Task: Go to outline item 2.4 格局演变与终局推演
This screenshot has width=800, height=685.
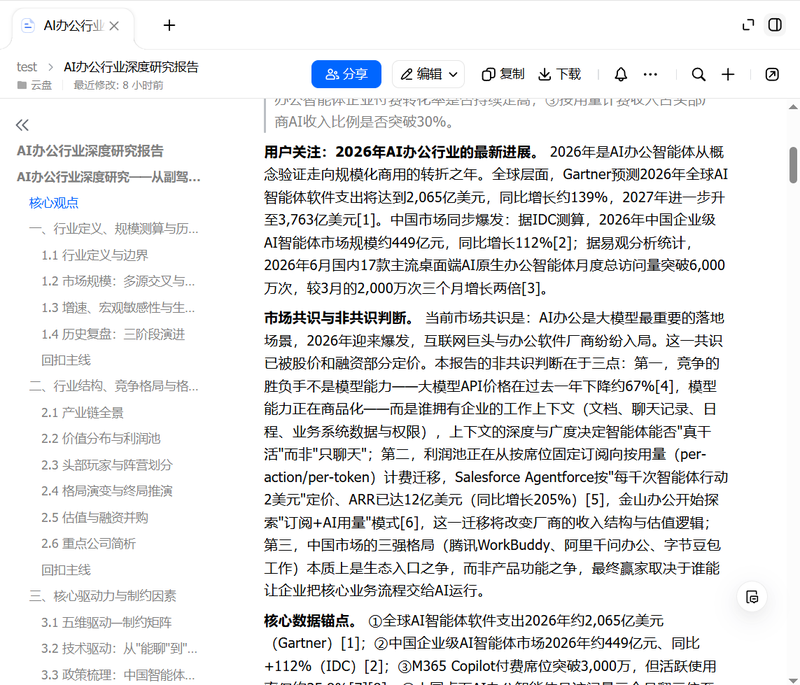Action: pyautogui.click(x=107, y=491)
